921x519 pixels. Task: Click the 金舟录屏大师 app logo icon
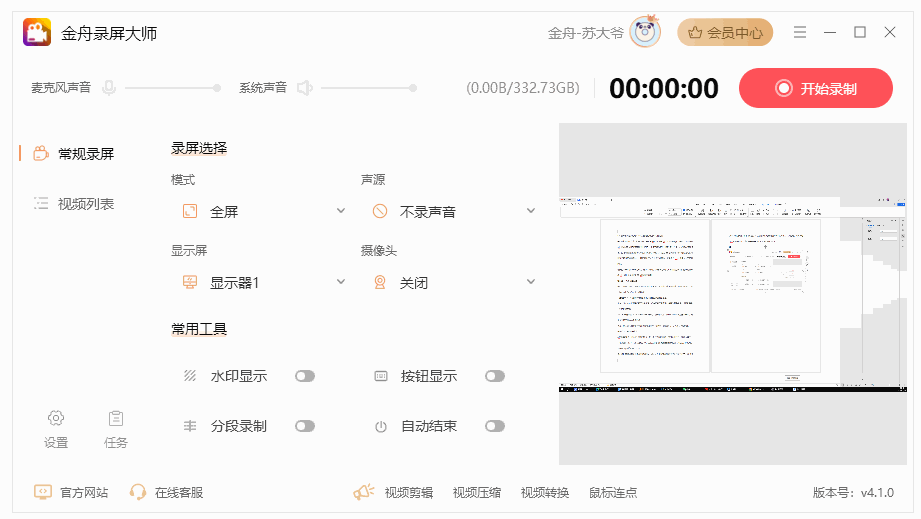[37, 32]
